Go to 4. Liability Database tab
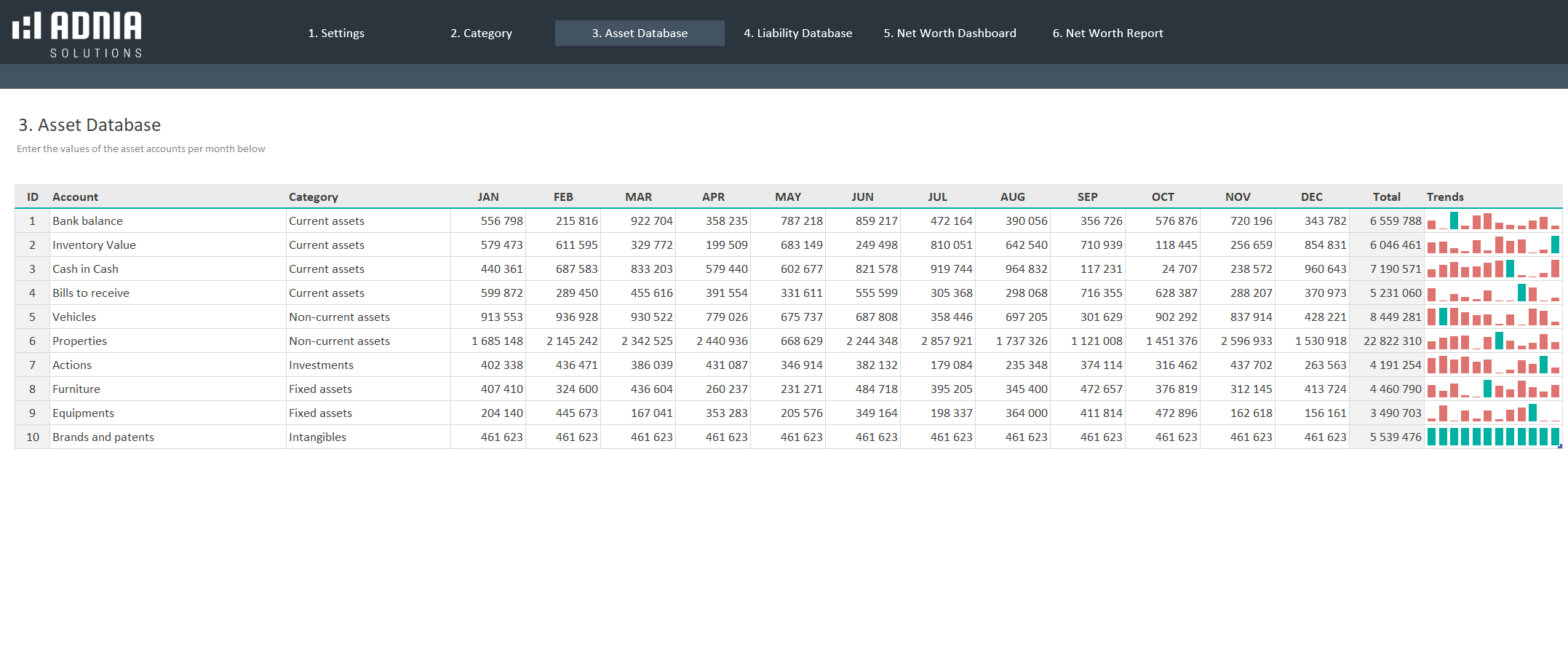1568x671 pixels. click(x=797, y=33)
